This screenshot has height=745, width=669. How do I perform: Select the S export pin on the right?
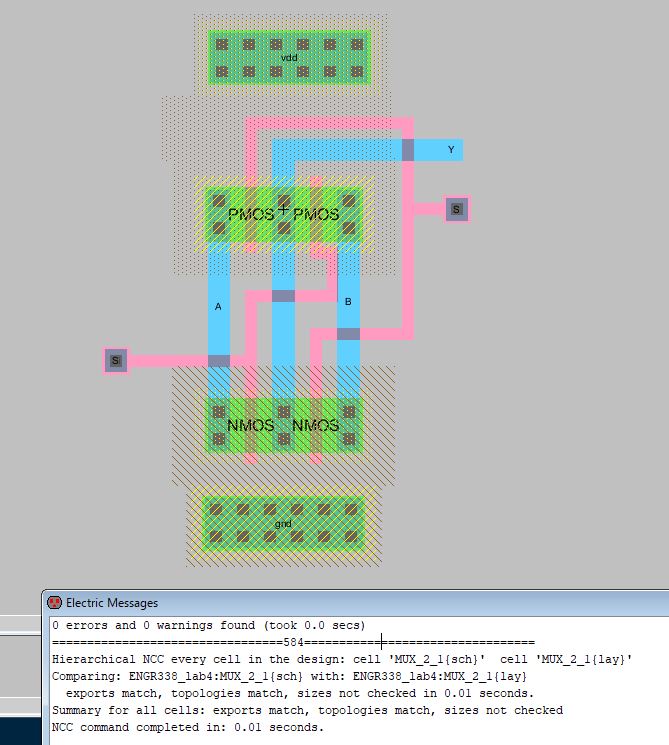click(x=456, y=209)
